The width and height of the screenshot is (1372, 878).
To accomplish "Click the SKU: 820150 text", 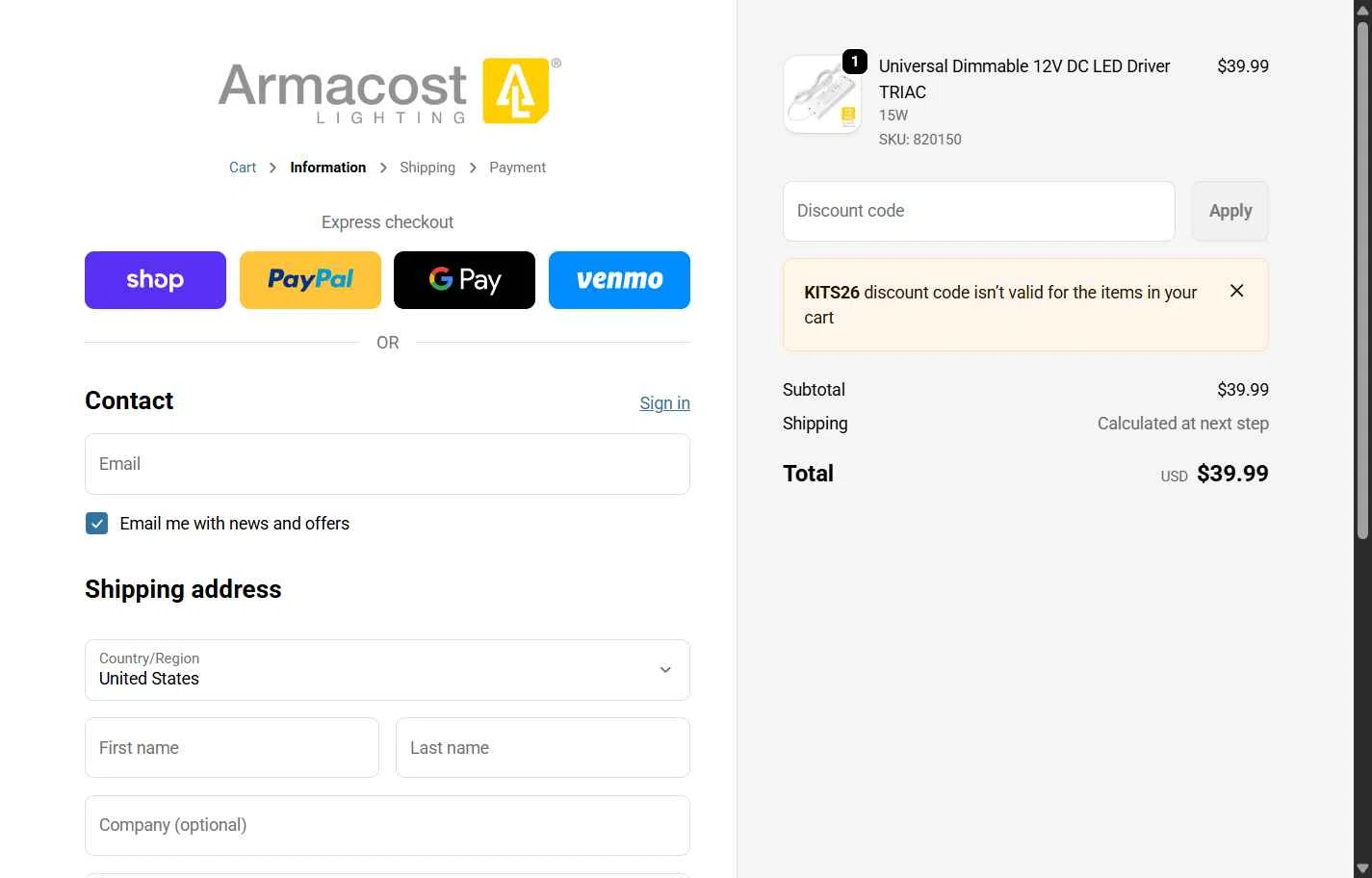I will [x=920, y=140].
